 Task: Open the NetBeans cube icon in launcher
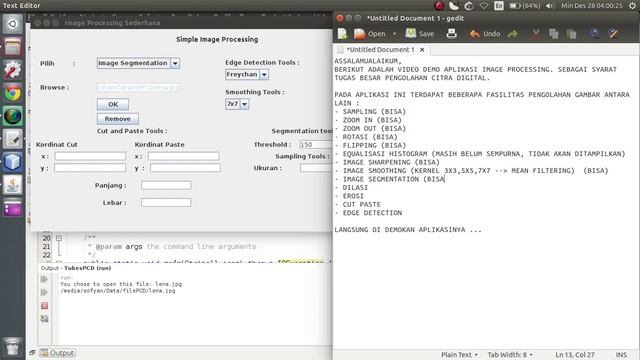13,162
